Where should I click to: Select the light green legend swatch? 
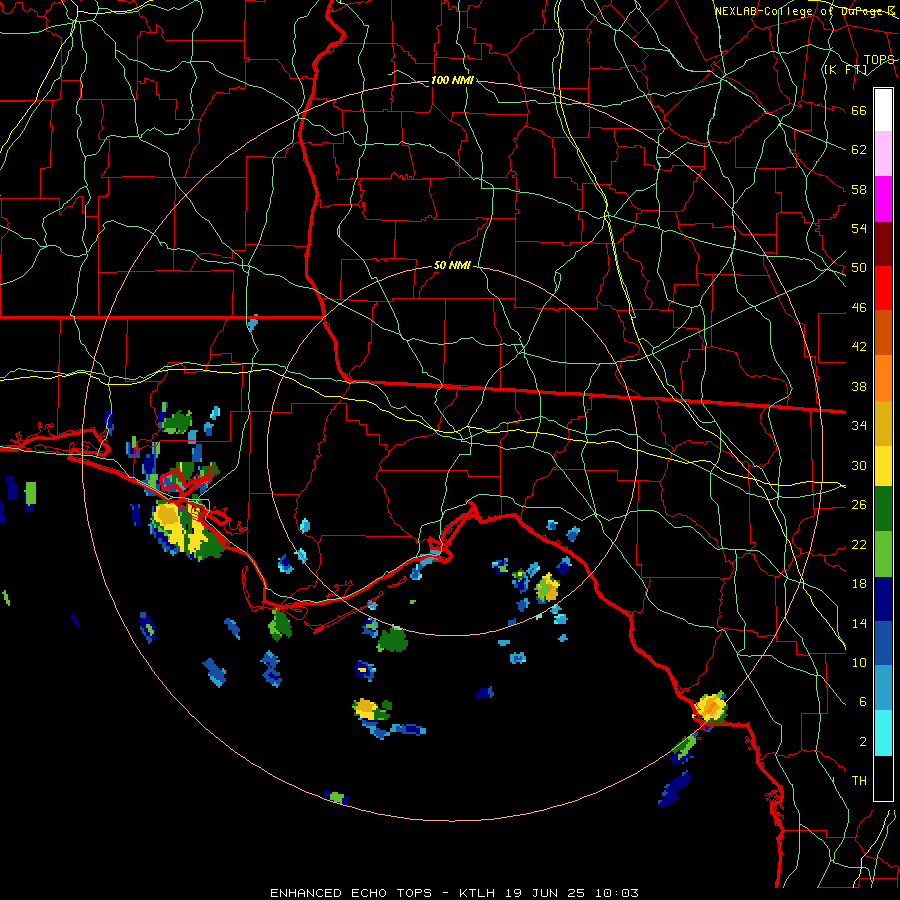coord(883,554)
